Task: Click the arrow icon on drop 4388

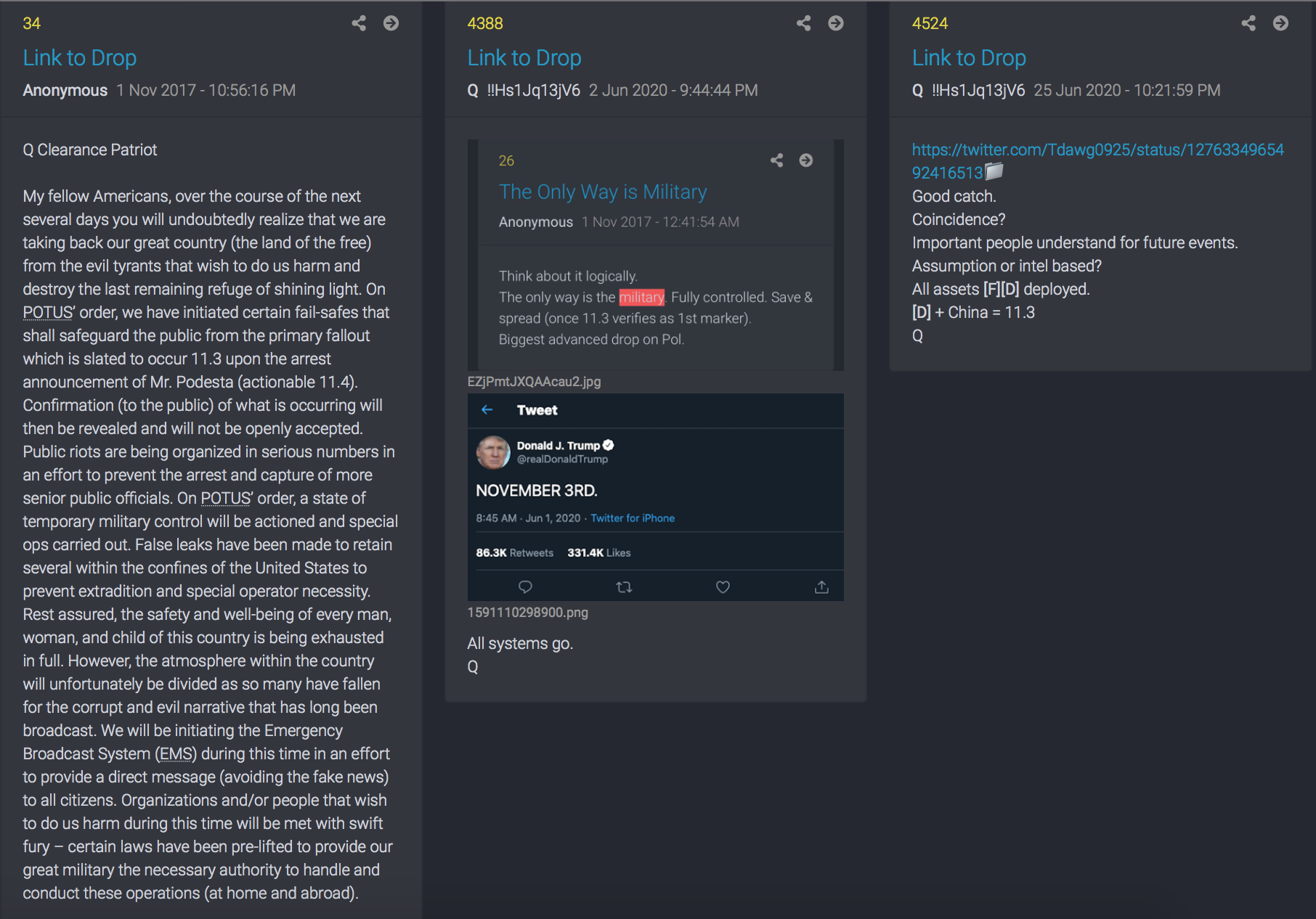Action: [x=836, y=23]
